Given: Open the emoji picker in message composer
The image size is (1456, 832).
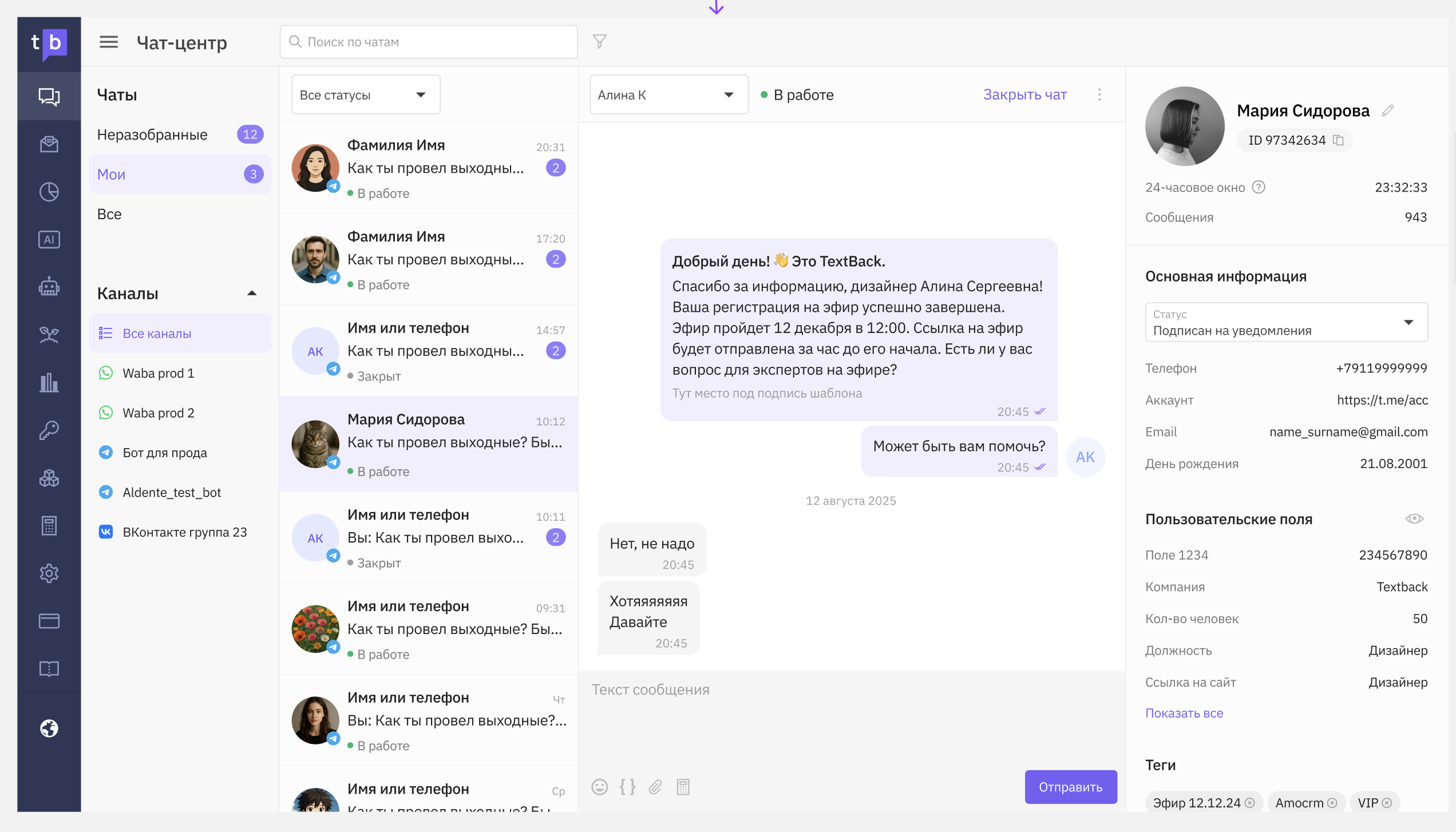Looking at the screenshot, I should point(599,787).
